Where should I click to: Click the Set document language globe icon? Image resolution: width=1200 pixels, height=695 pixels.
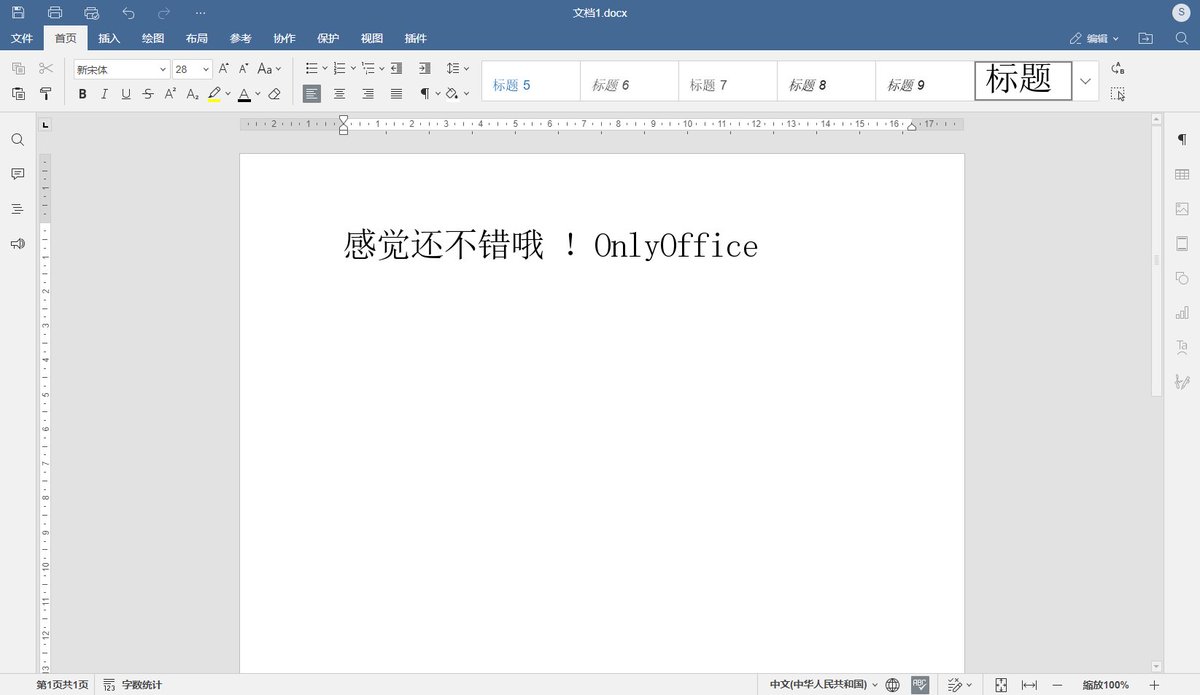893,685
